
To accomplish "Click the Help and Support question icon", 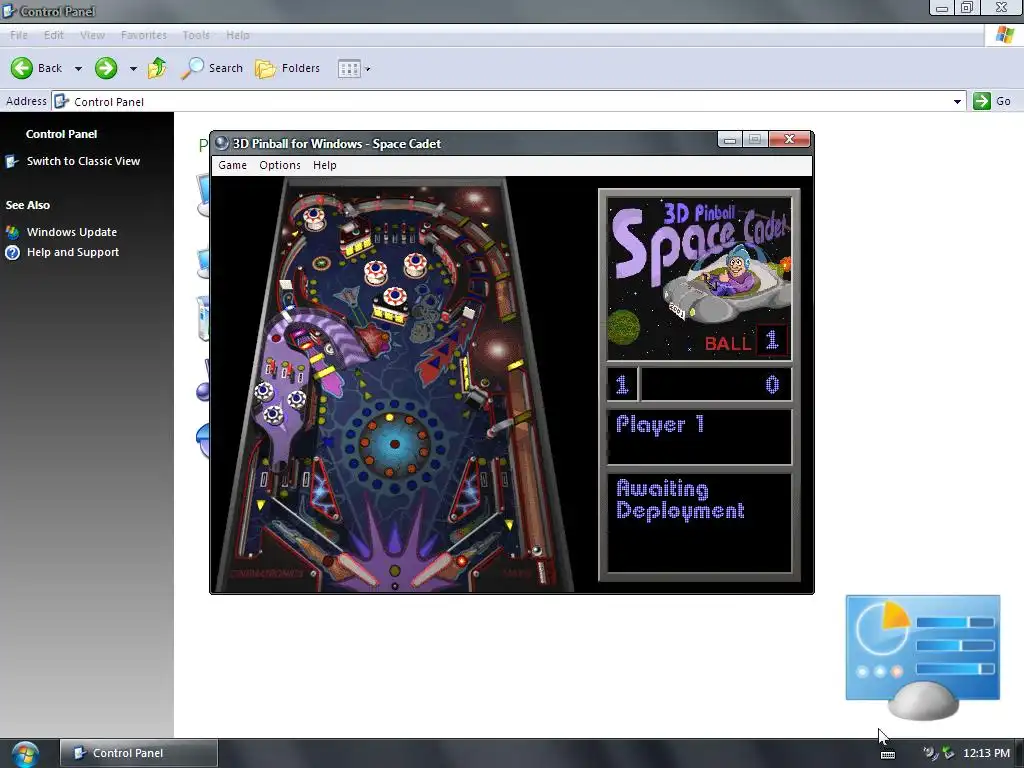I will (x=12, y=252).
